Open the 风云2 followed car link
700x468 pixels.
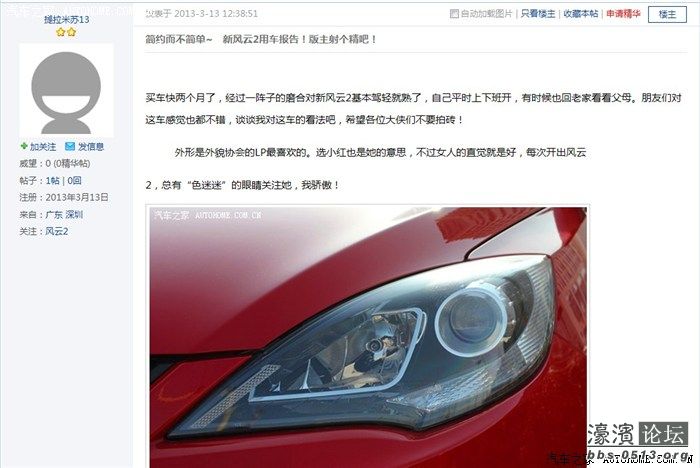57,231
